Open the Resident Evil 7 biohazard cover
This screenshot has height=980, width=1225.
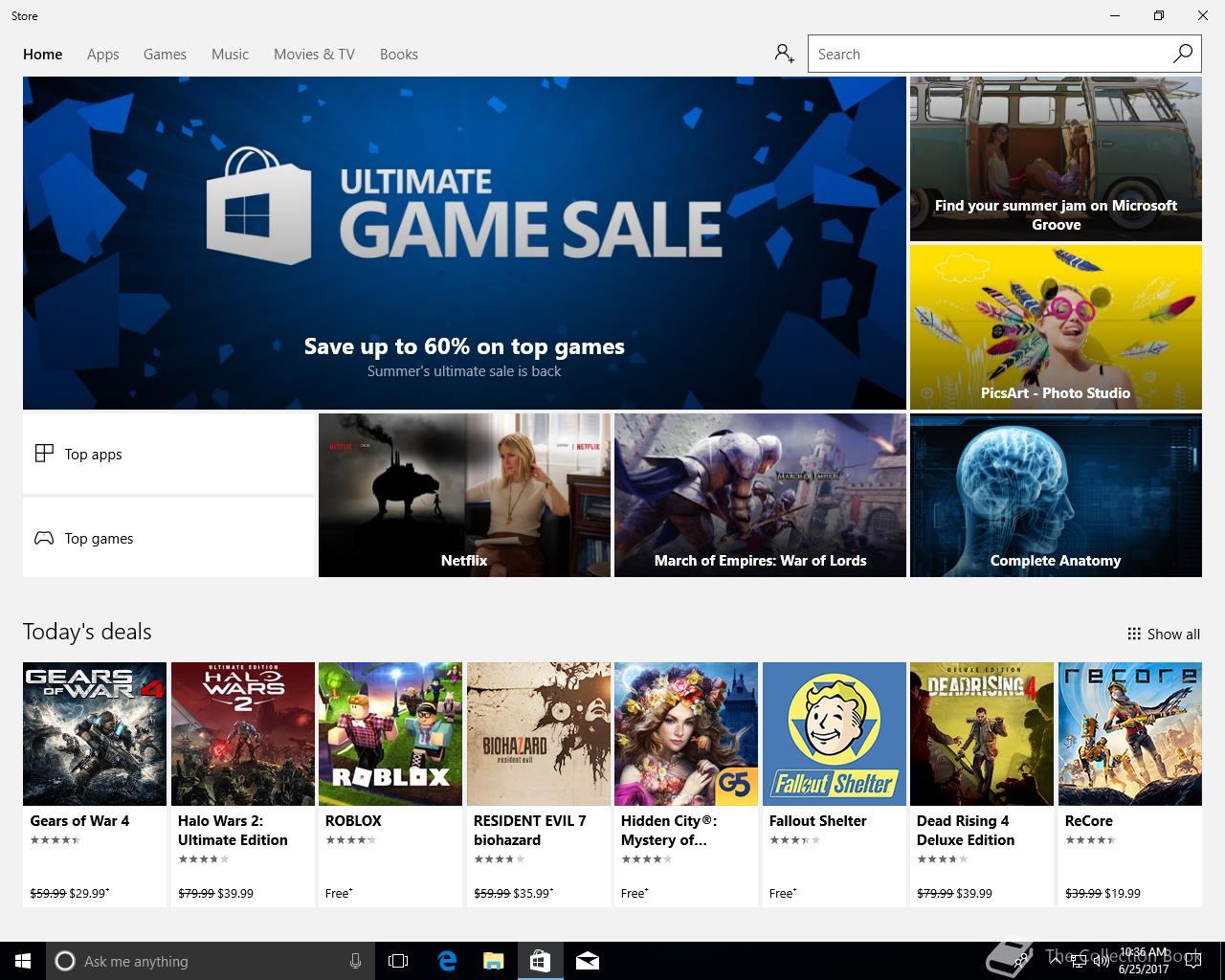[x=539, y=734]
